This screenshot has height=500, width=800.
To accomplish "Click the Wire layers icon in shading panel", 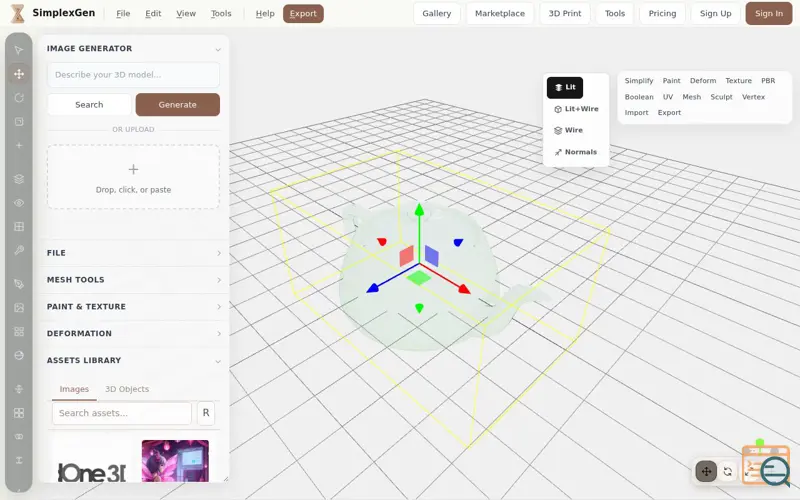I will pos(558,131).
